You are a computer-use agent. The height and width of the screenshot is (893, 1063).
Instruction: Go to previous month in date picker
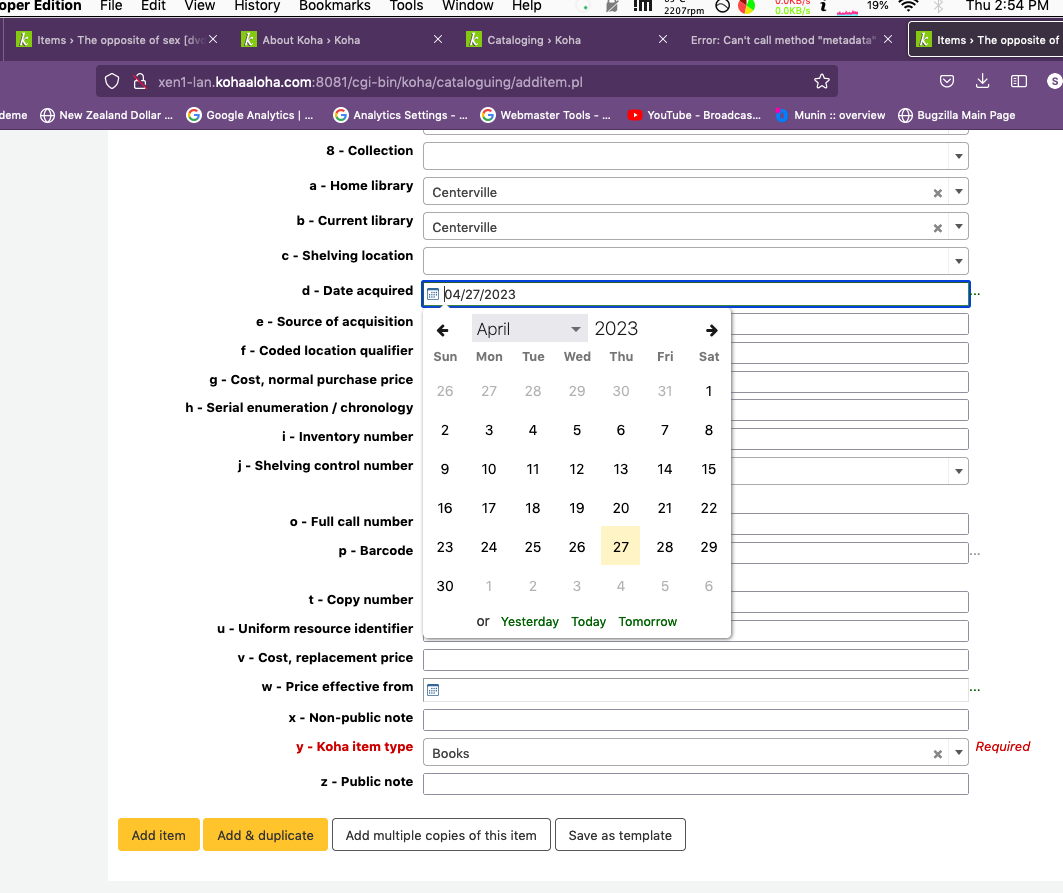pos(443,330)
